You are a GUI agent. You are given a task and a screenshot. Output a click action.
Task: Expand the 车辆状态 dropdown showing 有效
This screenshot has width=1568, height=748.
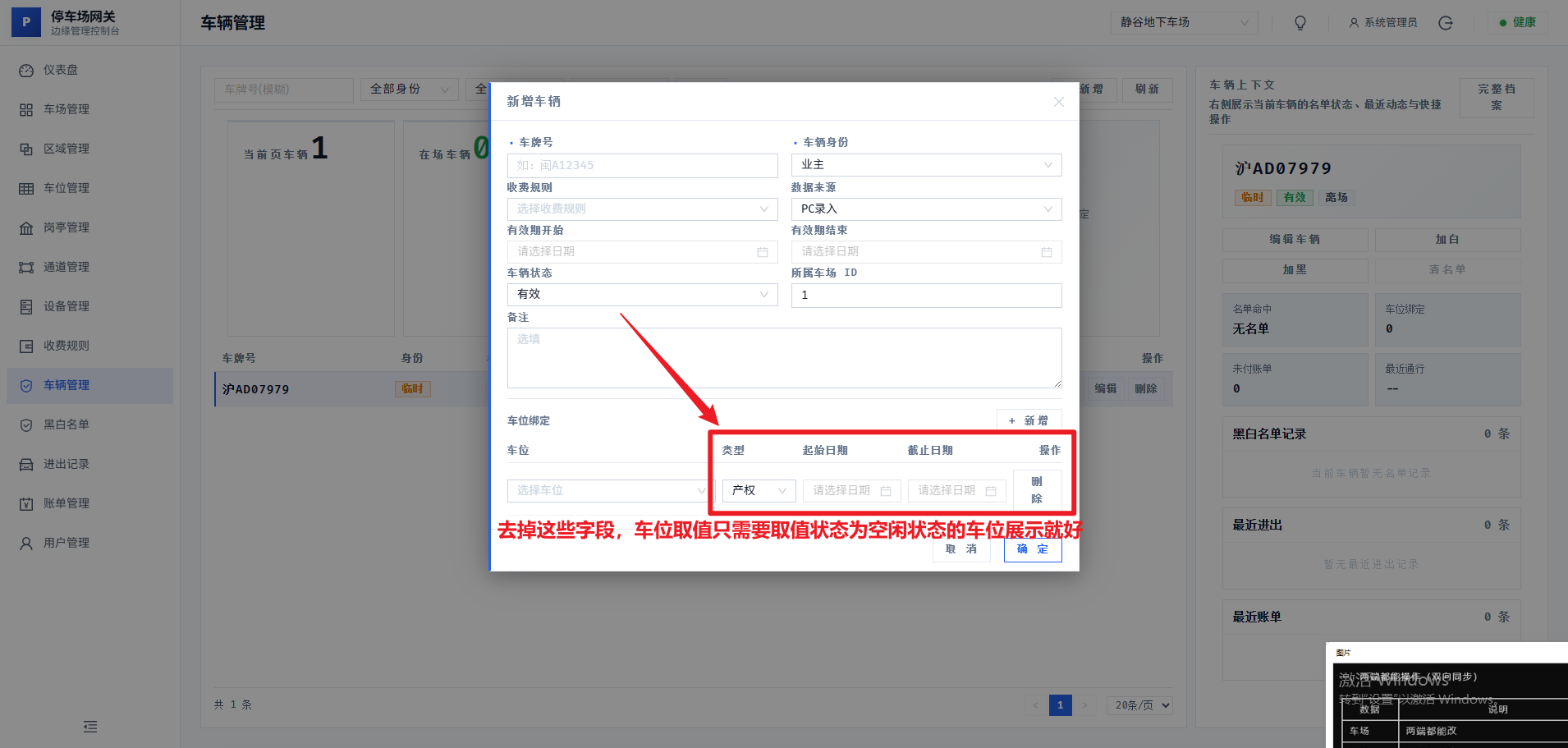pyautogui.click(x=641, y=295)
